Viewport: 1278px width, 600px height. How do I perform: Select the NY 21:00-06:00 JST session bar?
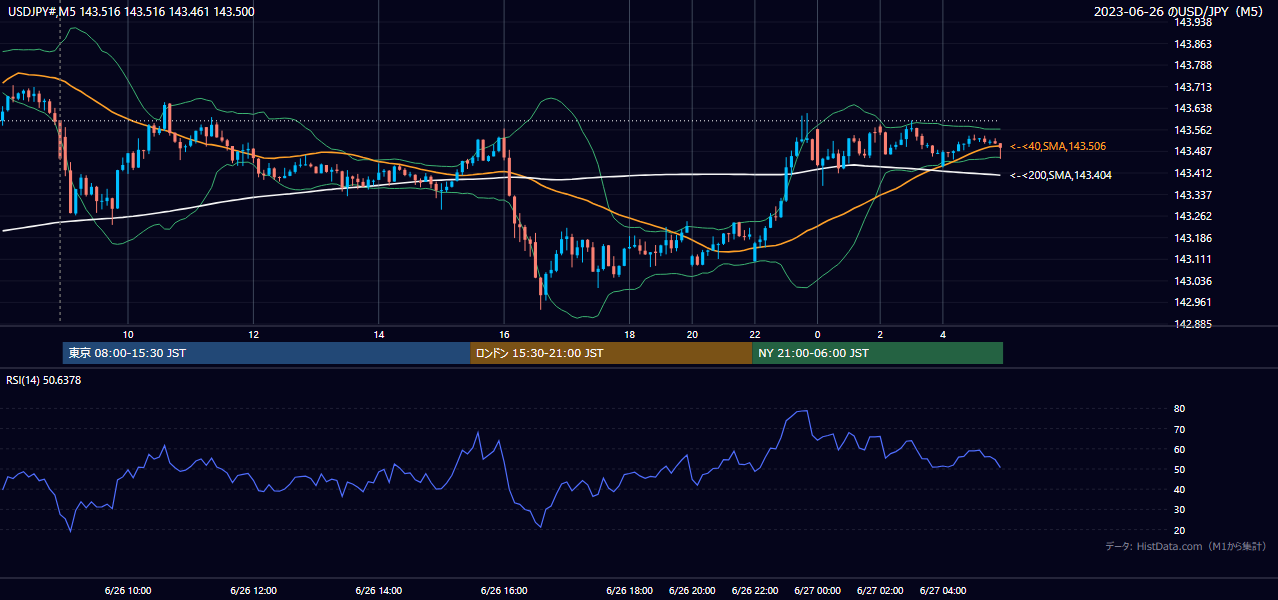pos(877,353)
